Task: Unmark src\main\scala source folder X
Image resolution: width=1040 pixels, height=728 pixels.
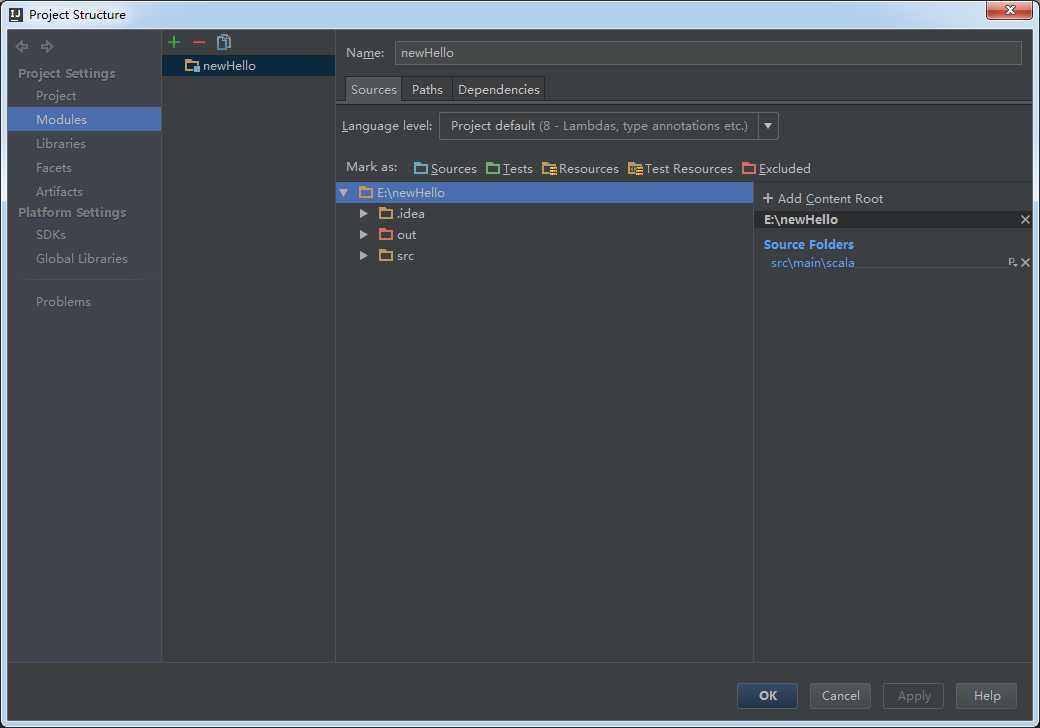Action: pyautogui.click(x=1025, y=263)
